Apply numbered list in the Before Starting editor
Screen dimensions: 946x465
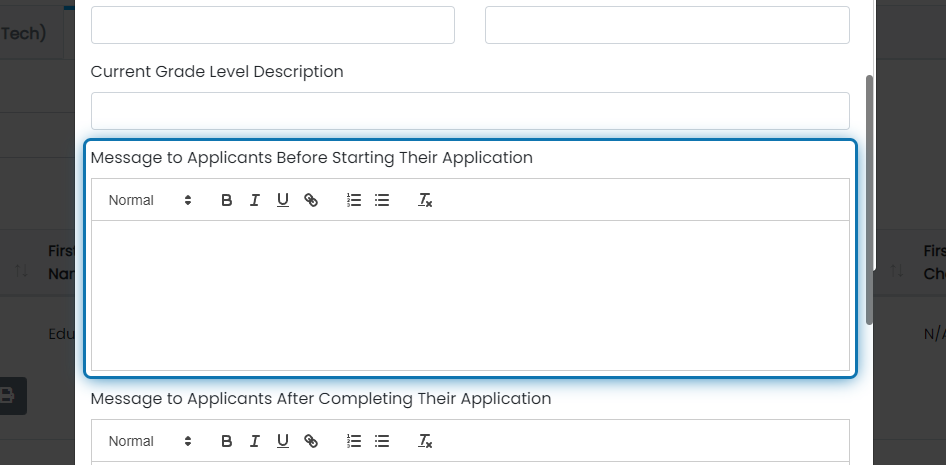pyautogui.click(x=354, y=200)
